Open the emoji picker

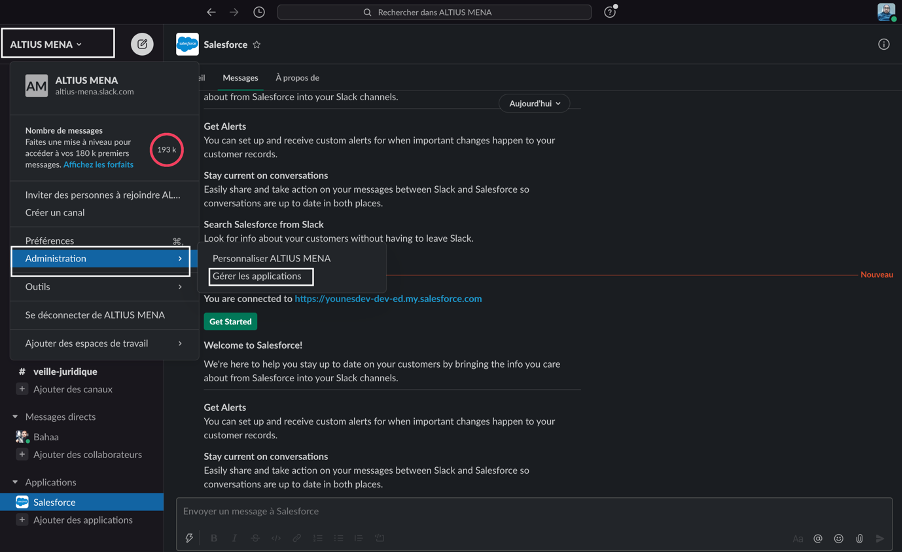pyautogui.click(x=839, y=539)
